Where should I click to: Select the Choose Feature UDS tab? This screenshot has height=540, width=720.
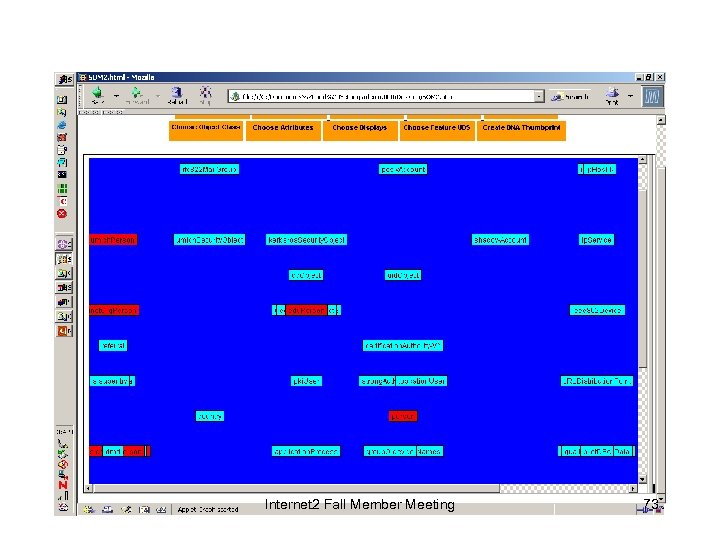click(x=437, y=130)
